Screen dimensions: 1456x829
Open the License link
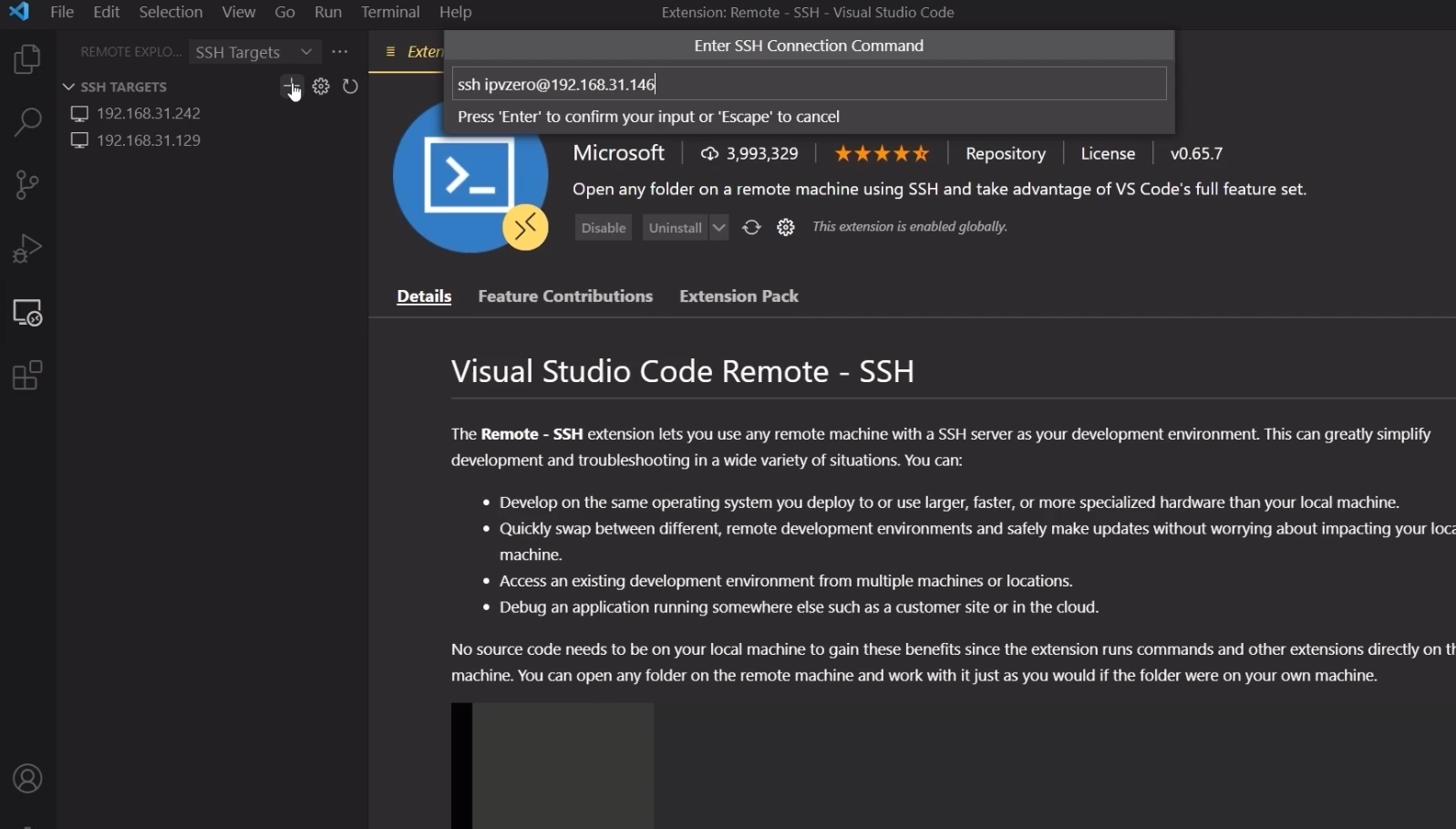(1108, 153)
